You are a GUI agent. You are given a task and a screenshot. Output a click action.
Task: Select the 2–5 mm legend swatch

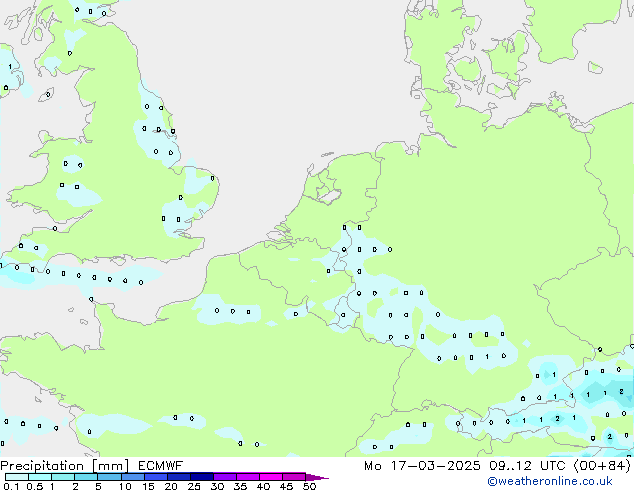tap(86, 477)
